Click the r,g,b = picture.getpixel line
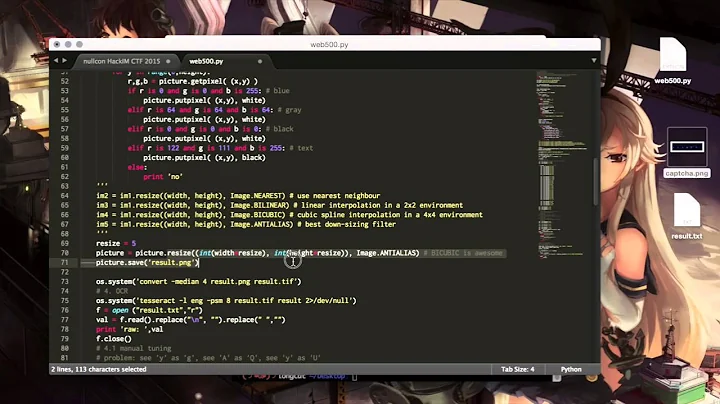The width and height of the screenshot is (720, 404). [193, 81]
